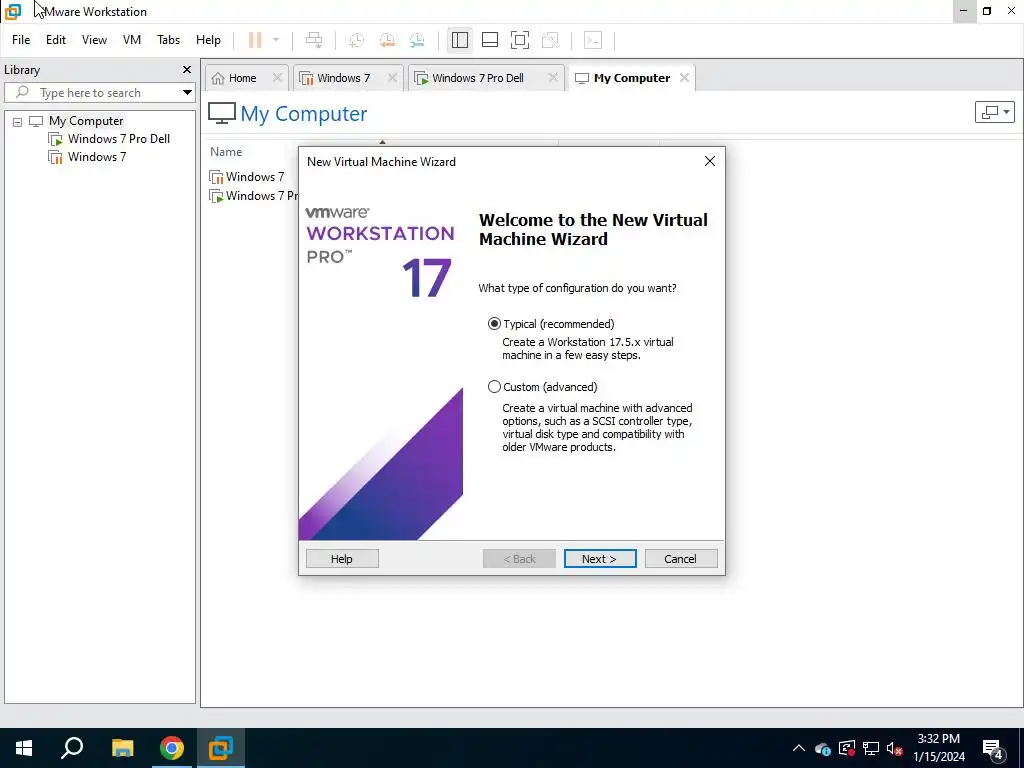Toggle thumbnail bar view icon

490,40
